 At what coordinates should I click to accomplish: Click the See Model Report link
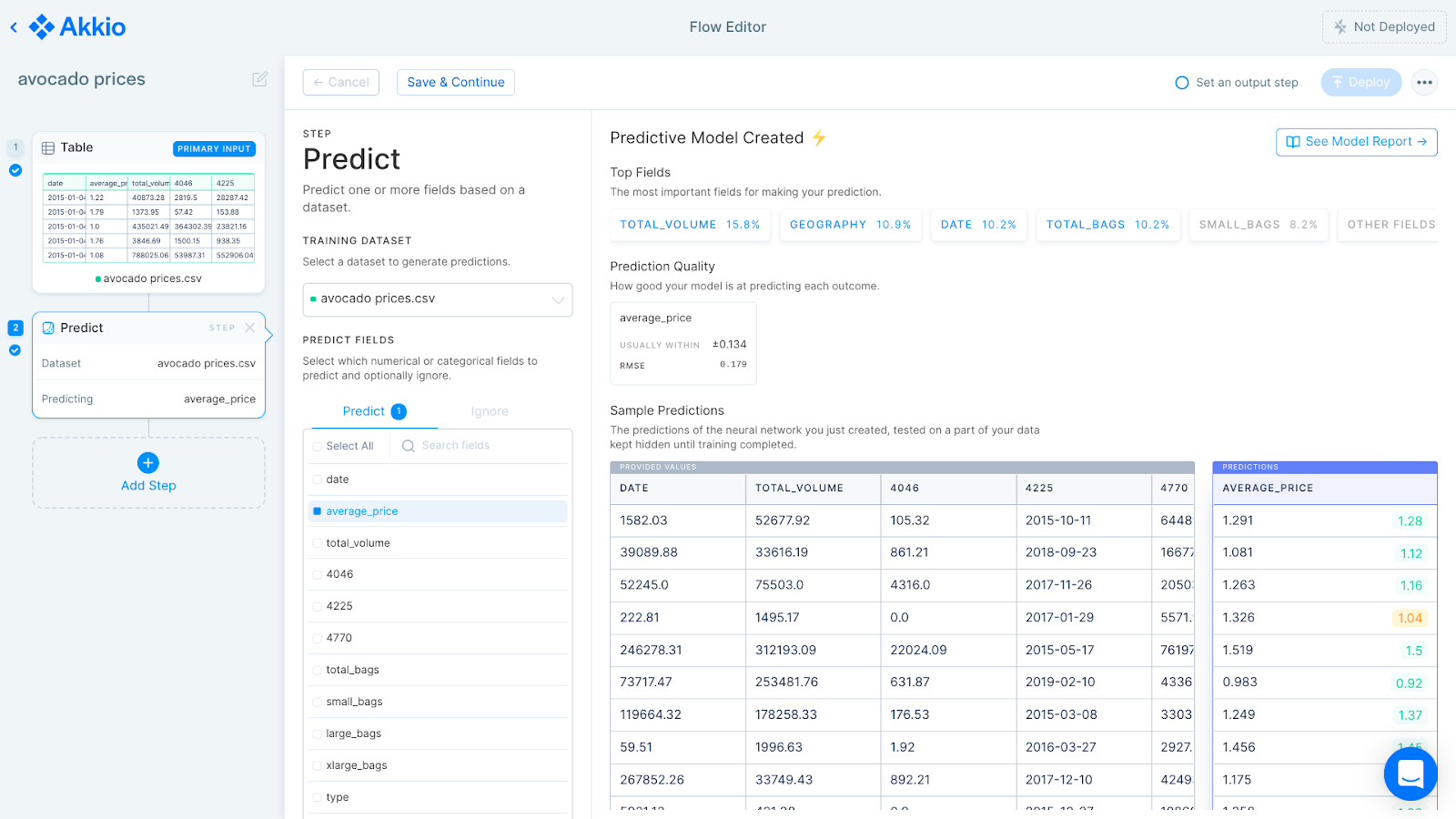(1355, 142)
